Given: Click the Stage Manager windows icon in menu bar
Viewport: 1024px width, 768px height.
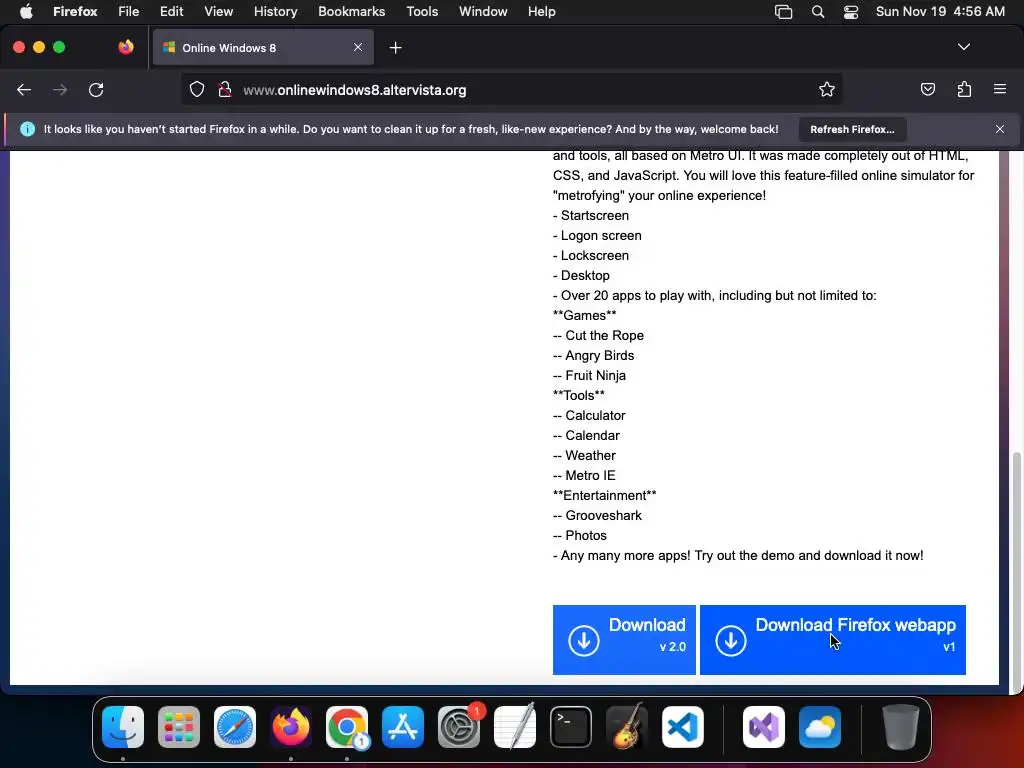Looking at the screenshot, I should pyautogui.click(x=783, y=12).
